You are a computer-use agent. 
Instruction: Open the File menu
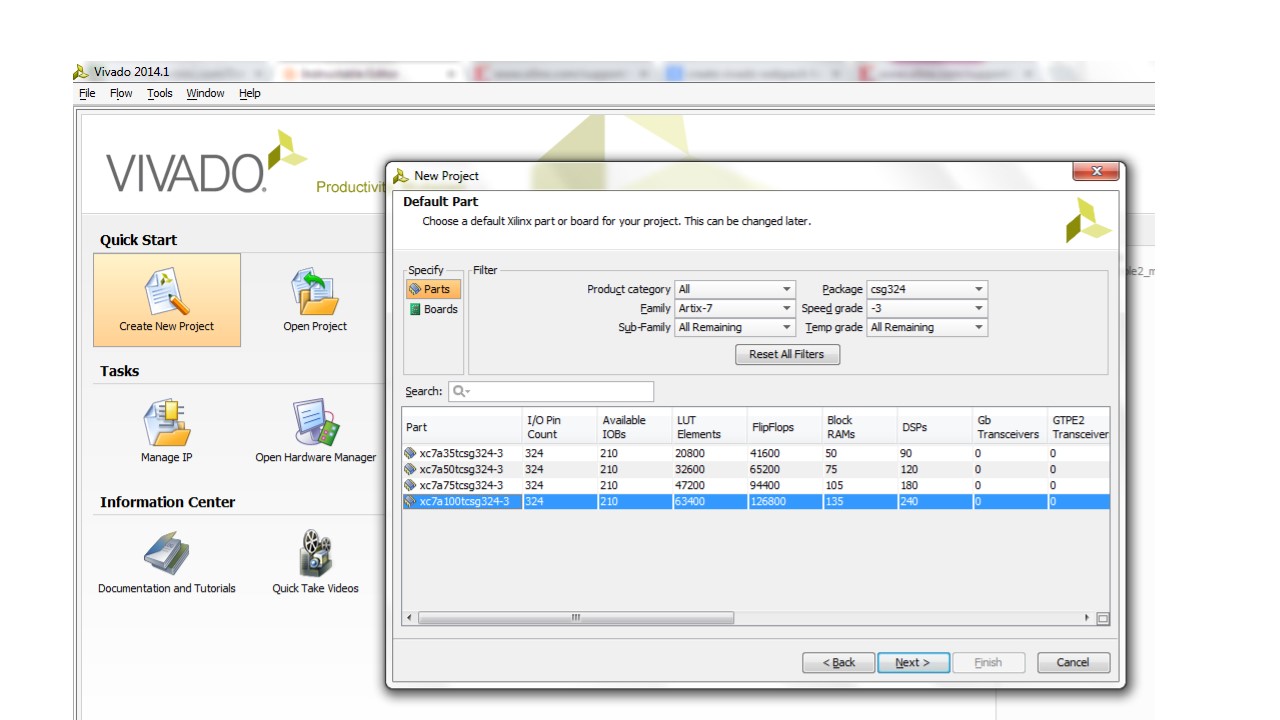point(87,93)
